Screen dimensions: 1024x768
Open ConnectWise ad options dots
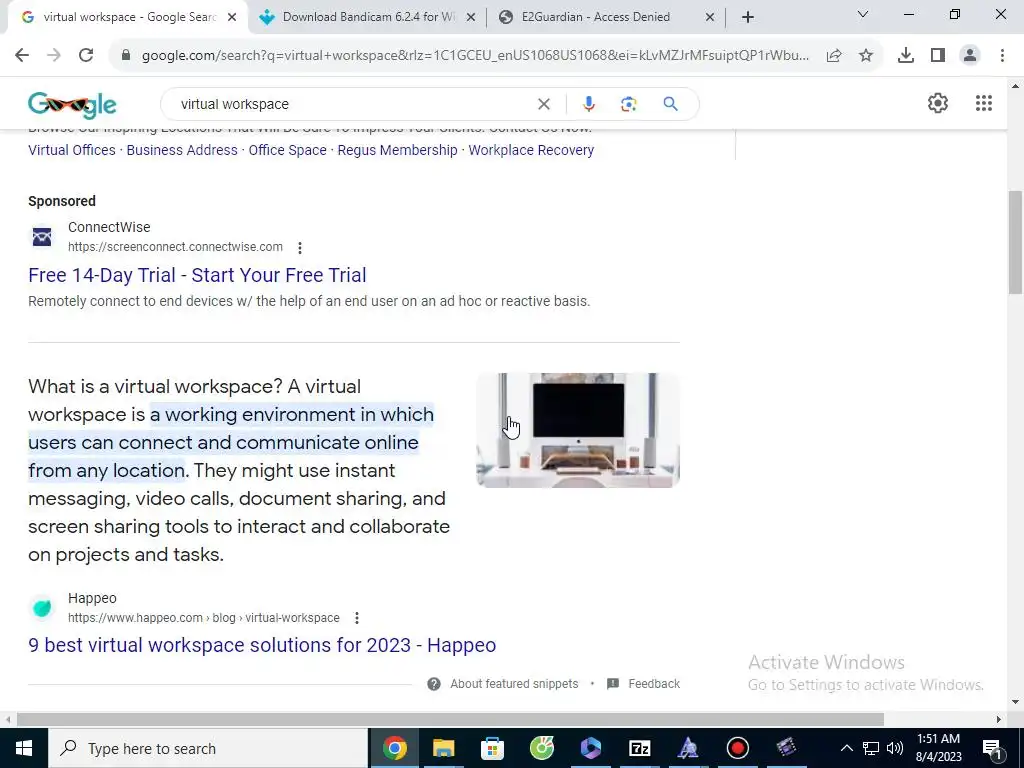coord(300,248)
